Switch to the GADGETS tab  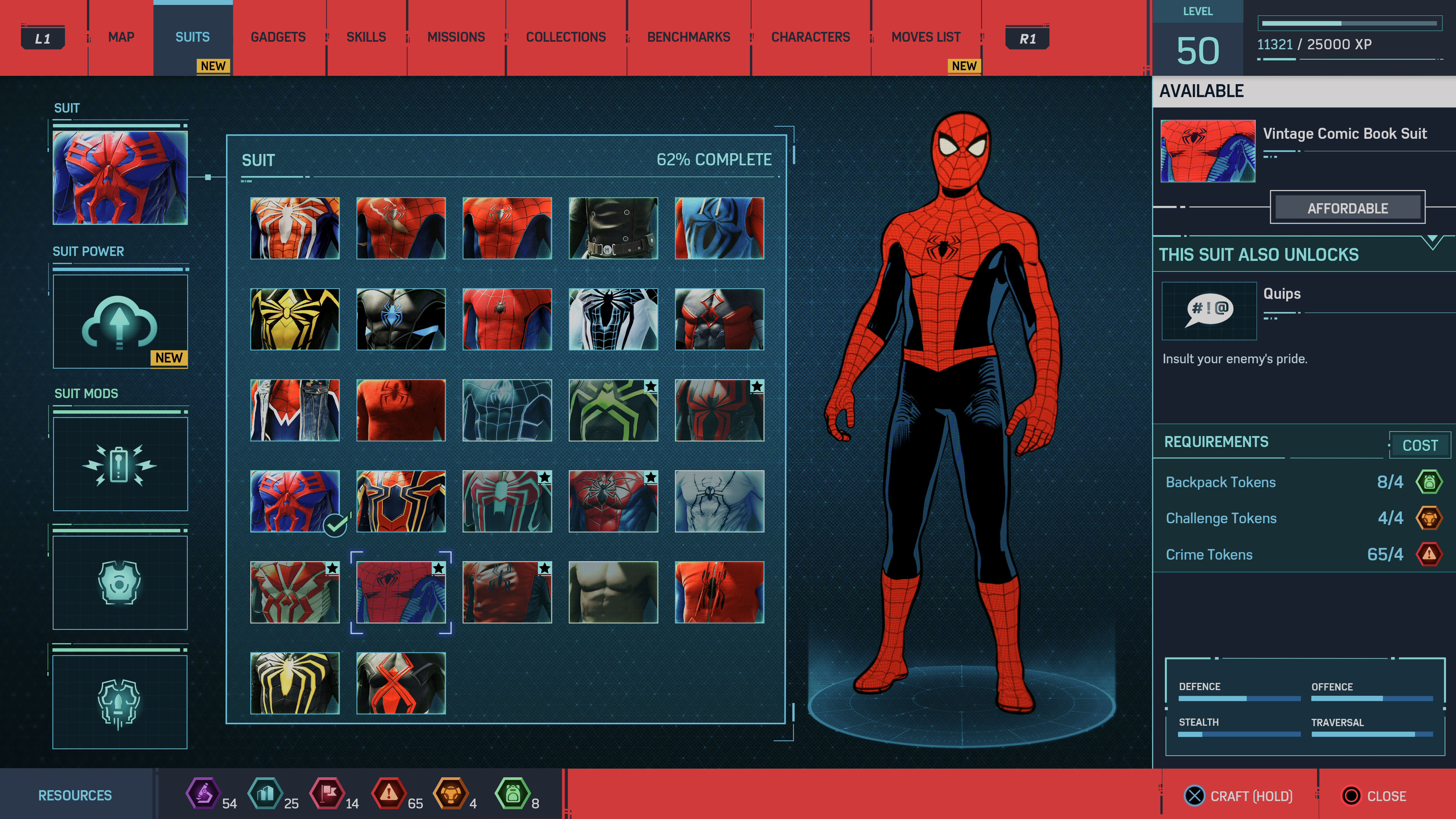pos(278,37)
